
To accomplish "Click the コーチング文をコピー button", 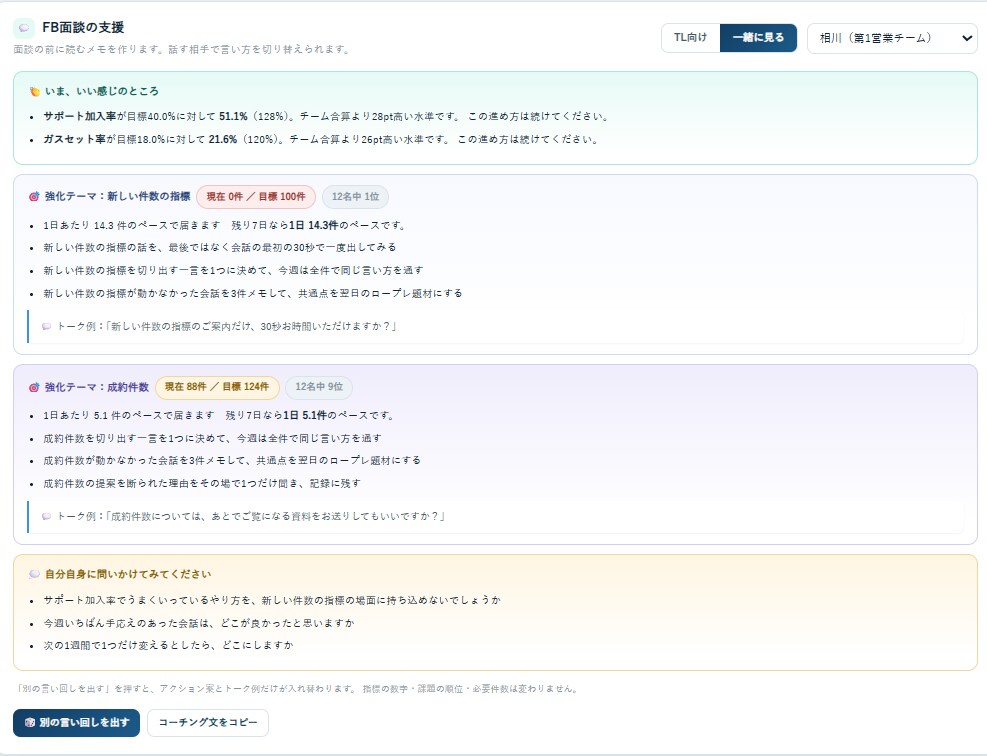I will [x=208, y=723].
